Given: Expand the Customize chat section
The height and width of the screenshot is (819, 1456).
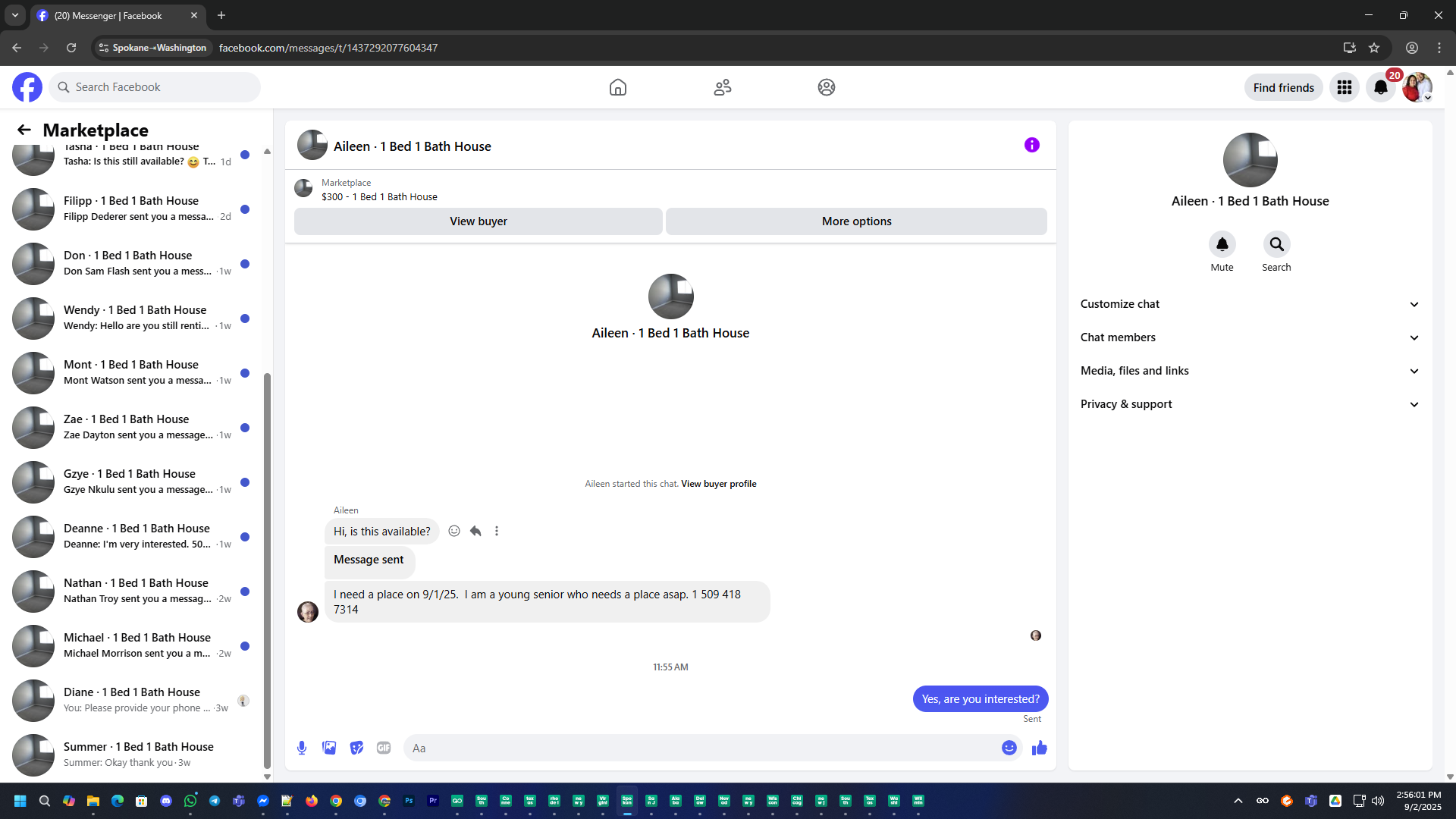Looking at the screenshot, I should click(x=1249, y=304).
